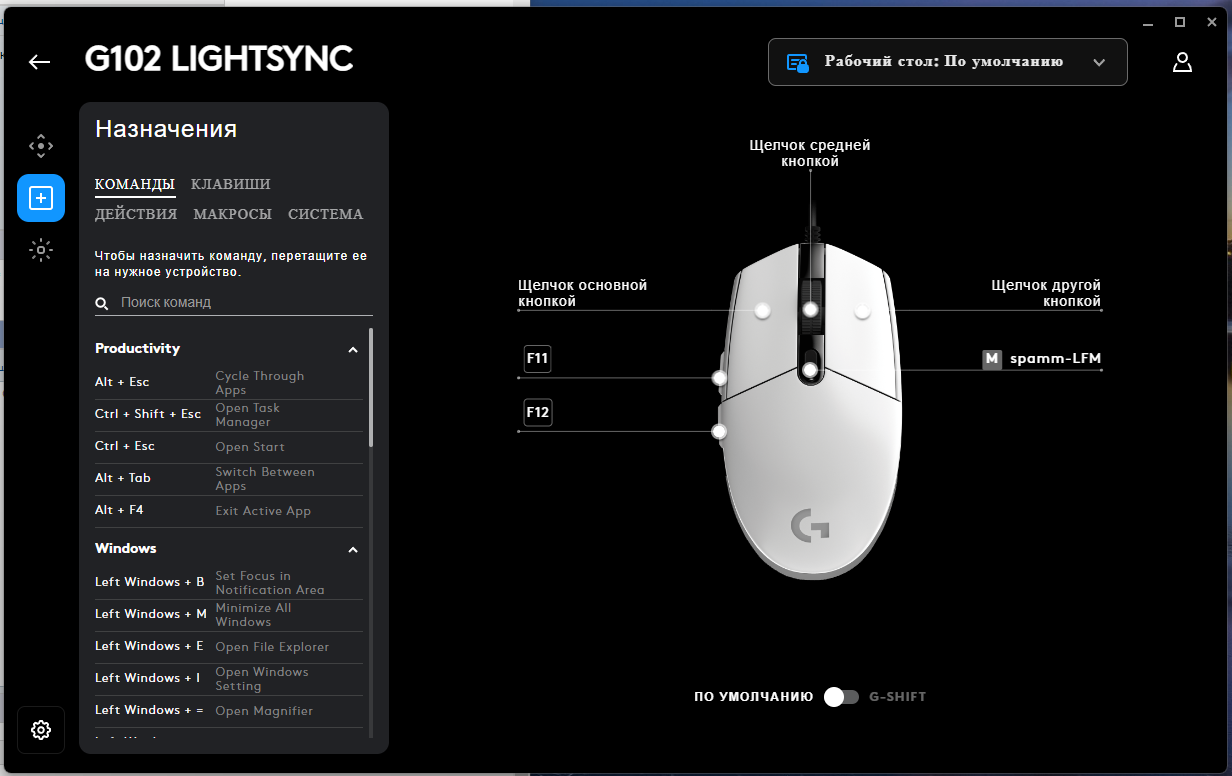Click the Exit Active App description
Image resolution: width=1232 pixels, height=776 pixels.
(263, 511)
